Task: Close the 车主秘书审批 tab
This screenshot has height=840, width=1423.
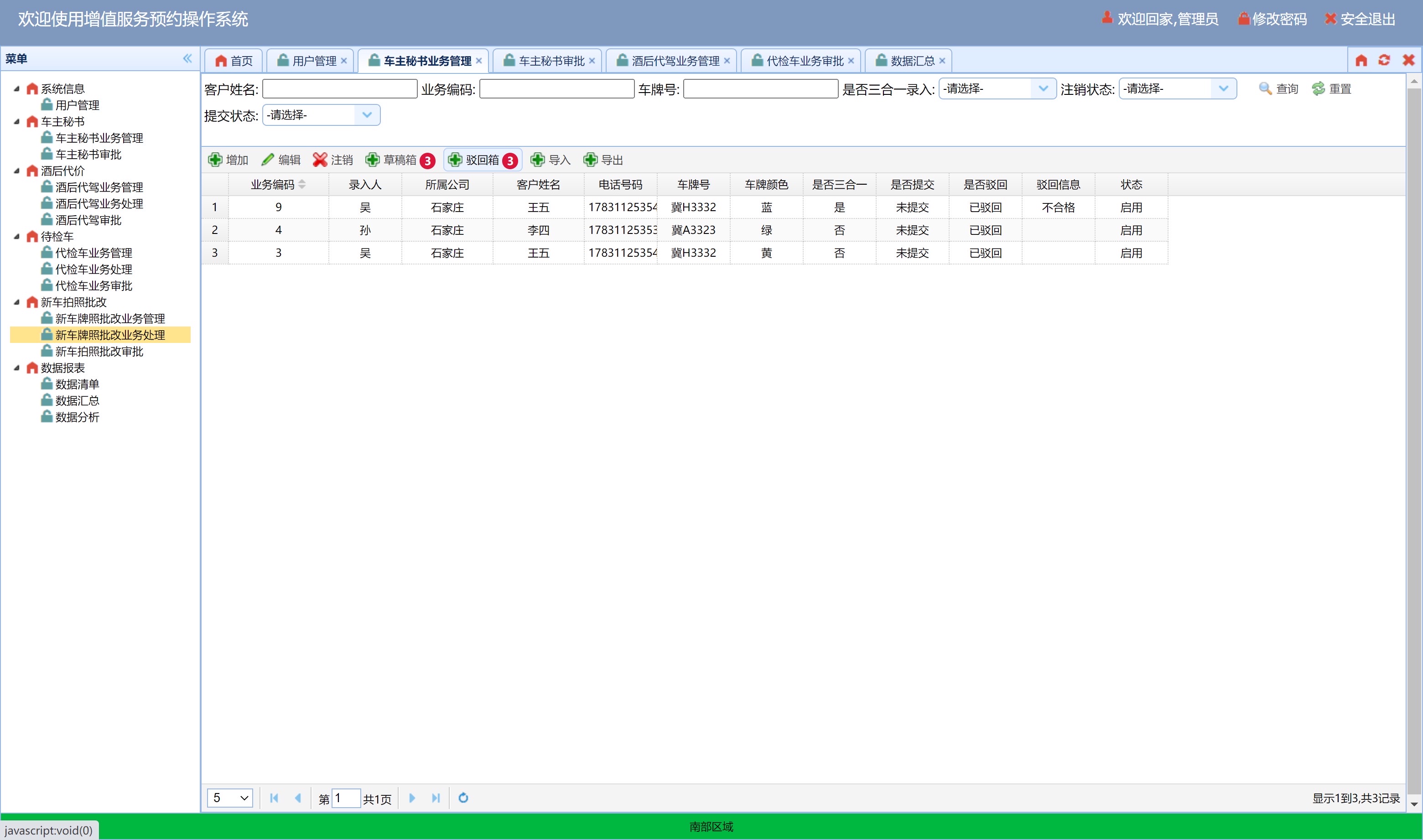Action: [x=592, y=61]
